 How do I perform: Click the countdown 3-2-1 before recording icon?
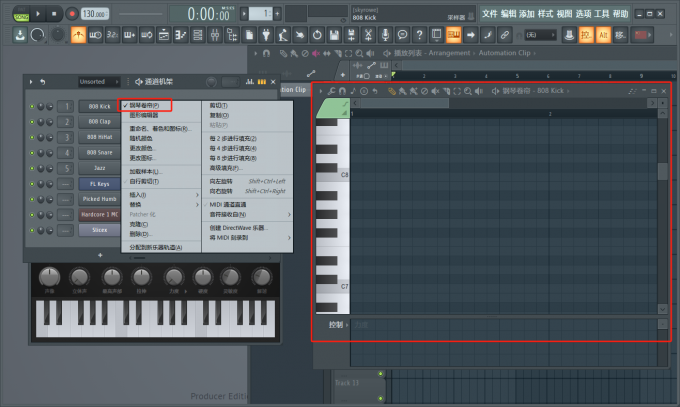(112, 35)
